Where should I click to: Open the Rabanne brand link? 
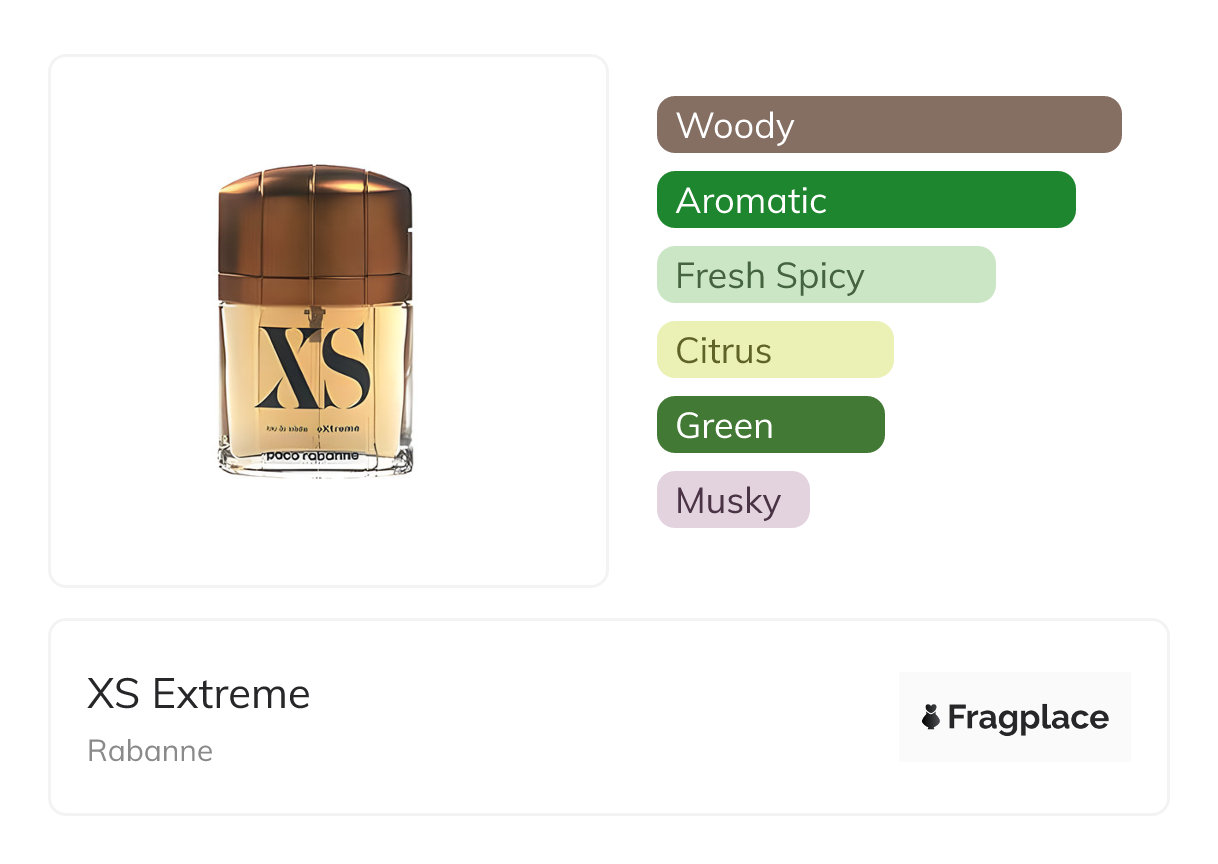pyautogui.click(x=150, y=751)
